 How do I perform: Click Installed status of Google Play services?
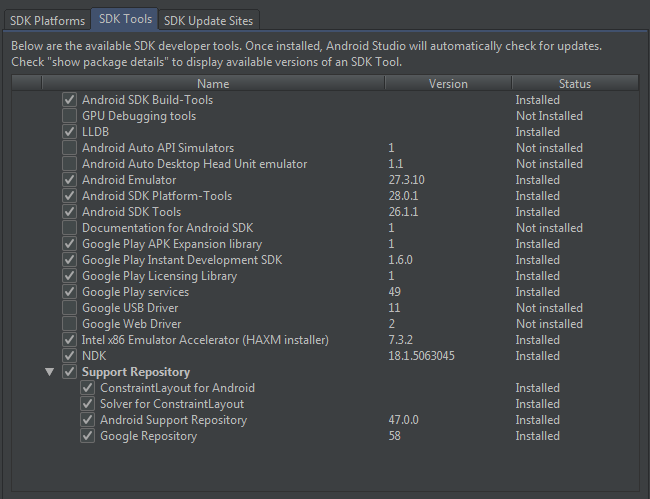pyautogui.click(x=538, y=292)
